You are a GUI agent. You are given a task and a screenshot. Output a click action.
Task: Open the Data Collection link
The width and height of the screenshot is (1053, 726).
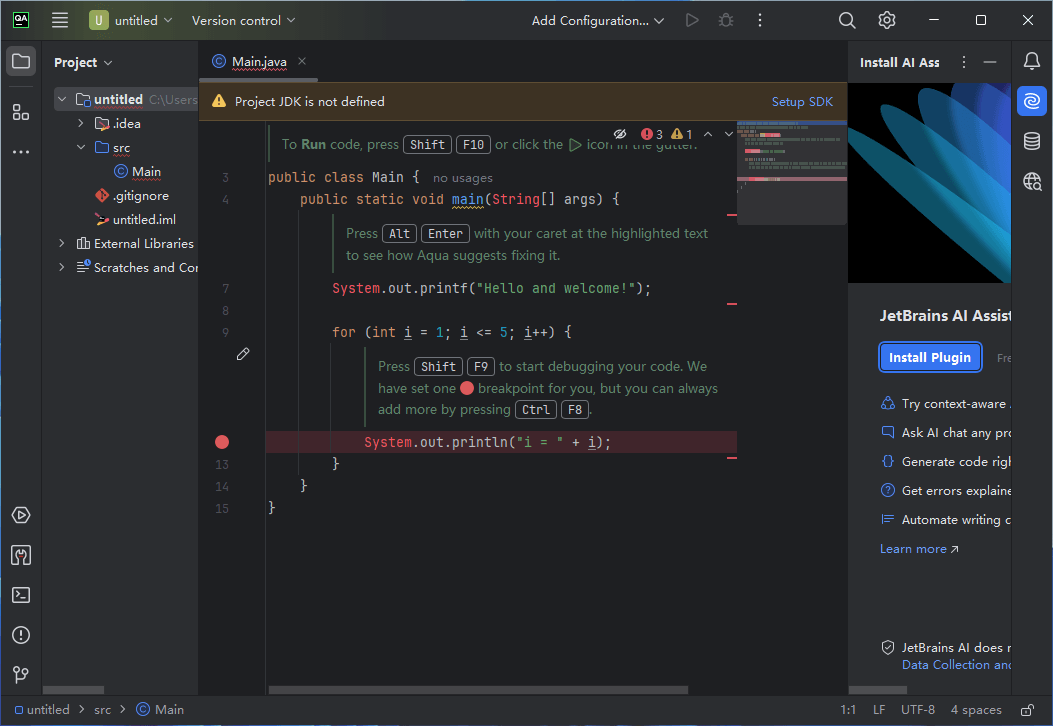956,664
